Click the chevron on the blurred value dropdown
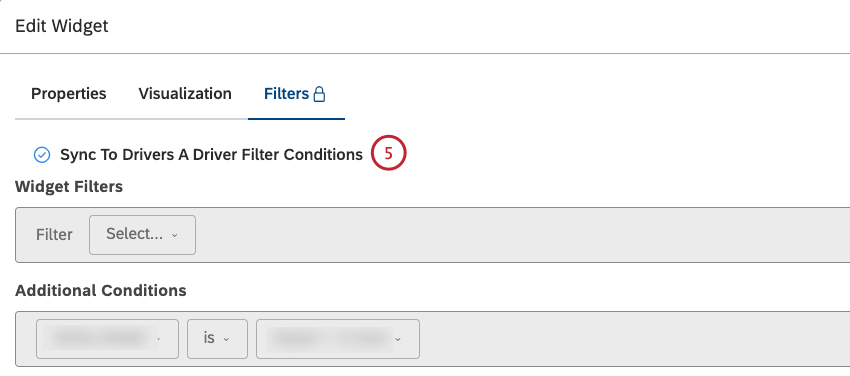Screen dimensions: 850x376 coord(398,340)
